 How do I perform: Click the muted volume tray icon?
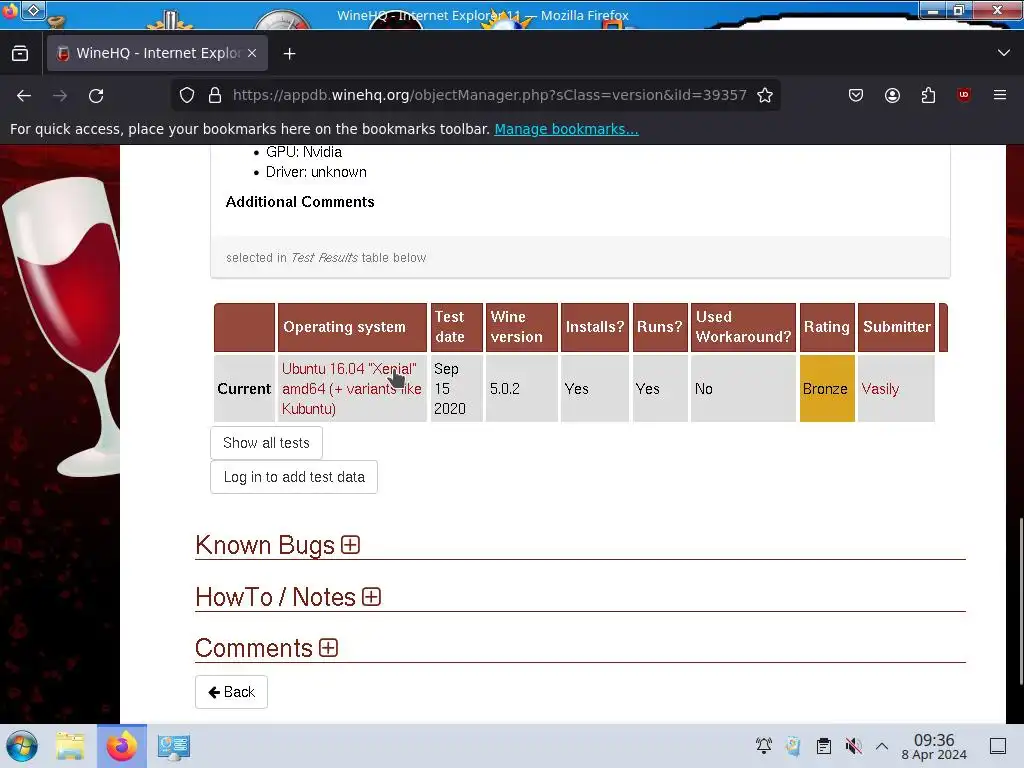(x=853, y=746)
